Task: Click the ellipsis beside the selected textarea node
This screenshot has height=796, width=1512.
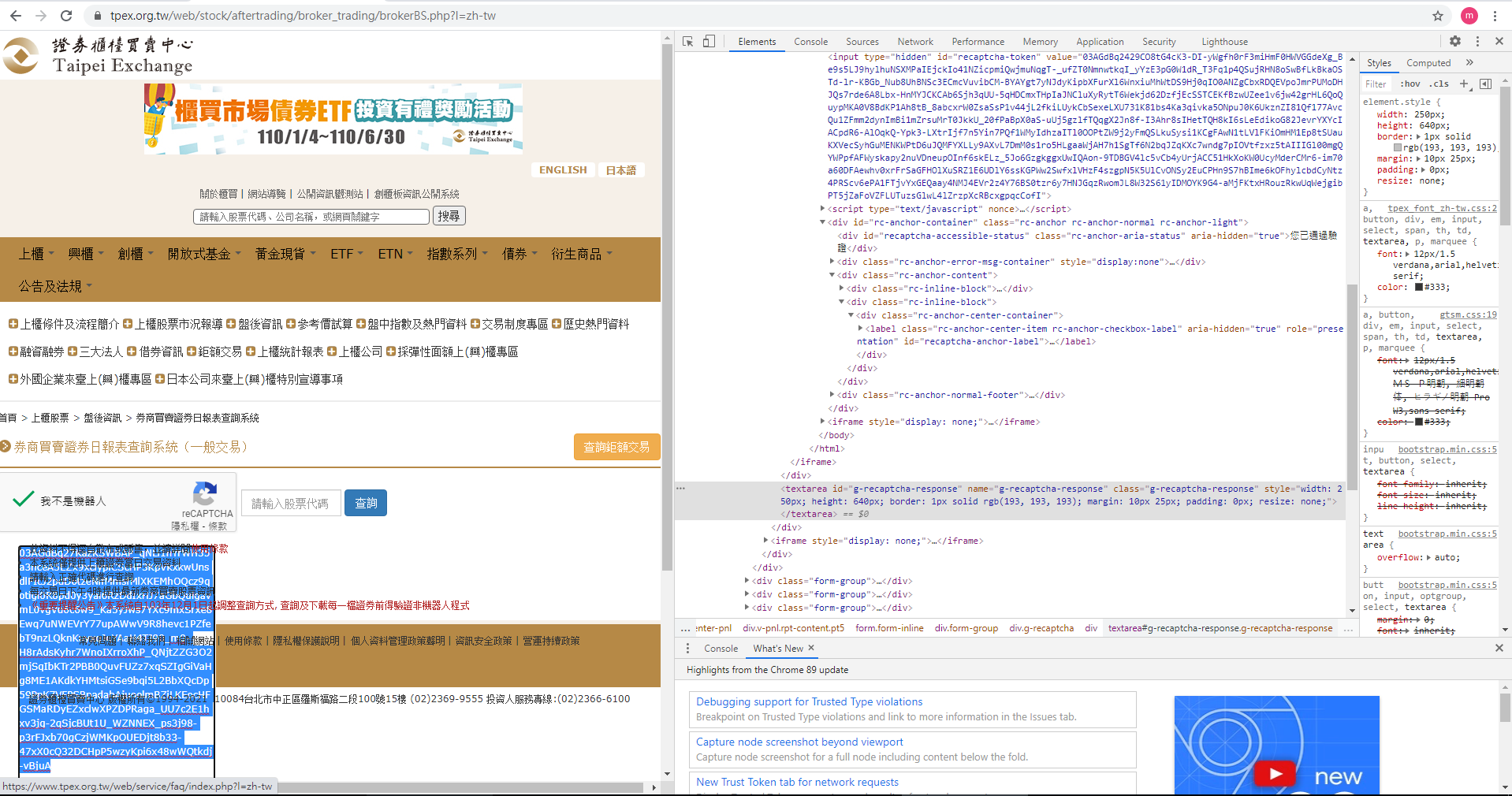Action: coord(681,489)
